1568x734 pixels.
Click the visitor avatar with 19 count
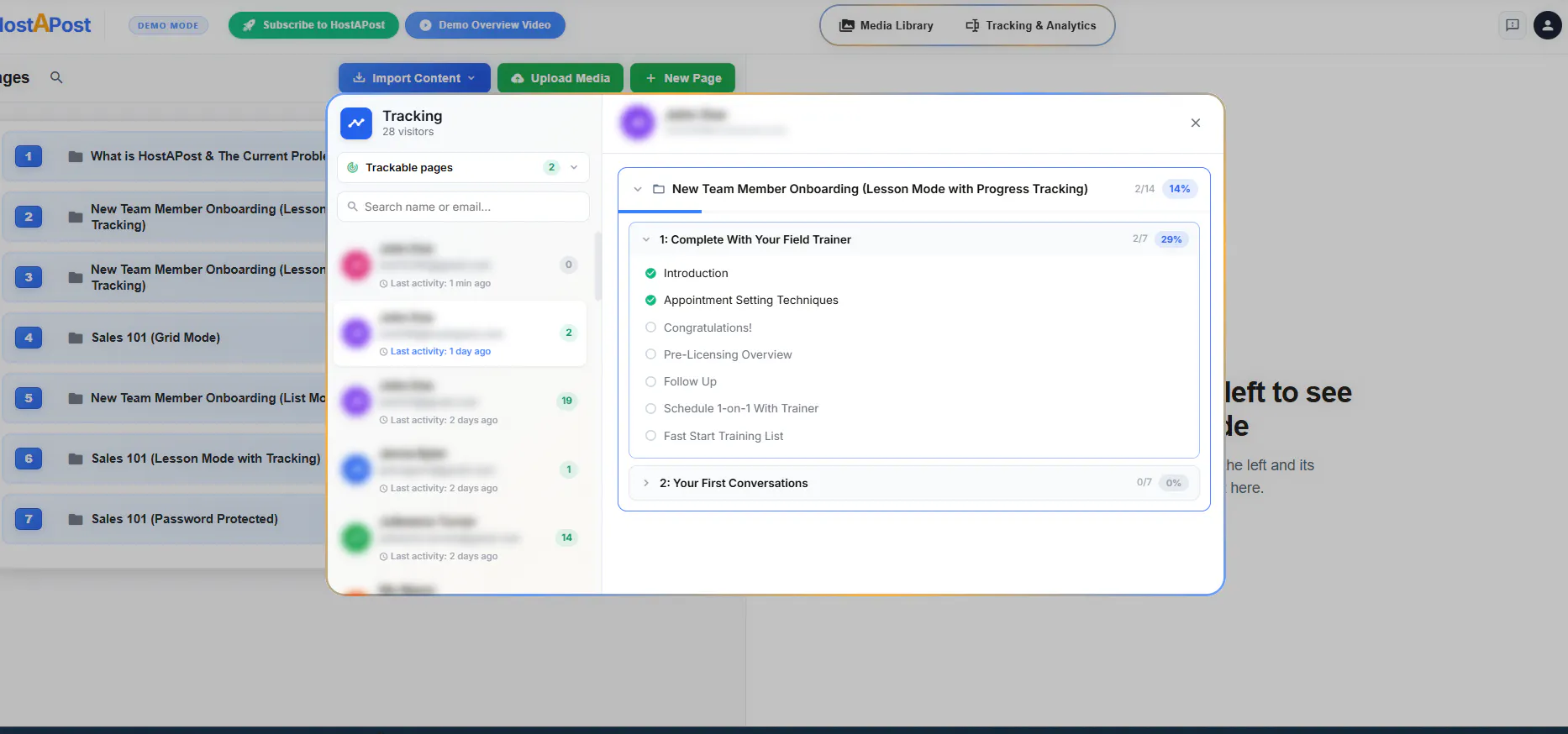356,401
